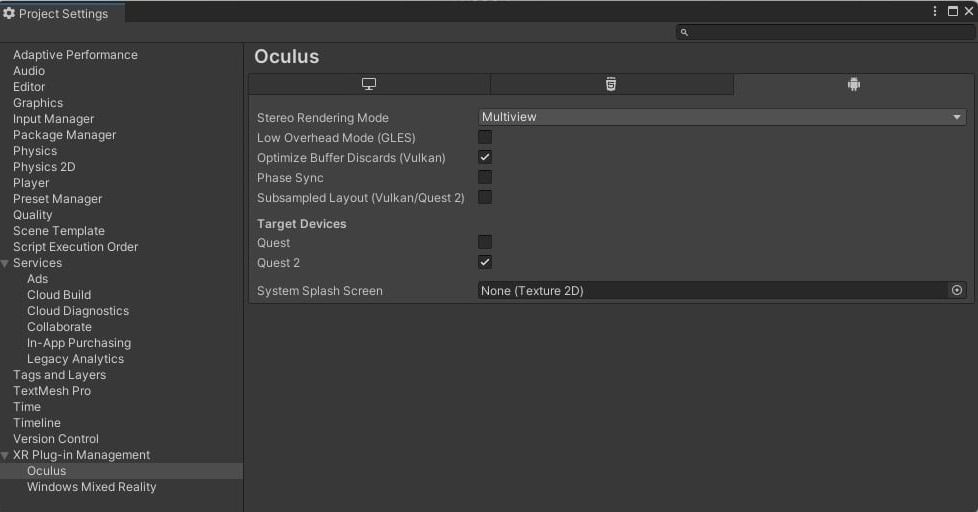The image size is (978, 512).
Task: Open the System Splash Screen texture picker
Action: click(957, 290)
